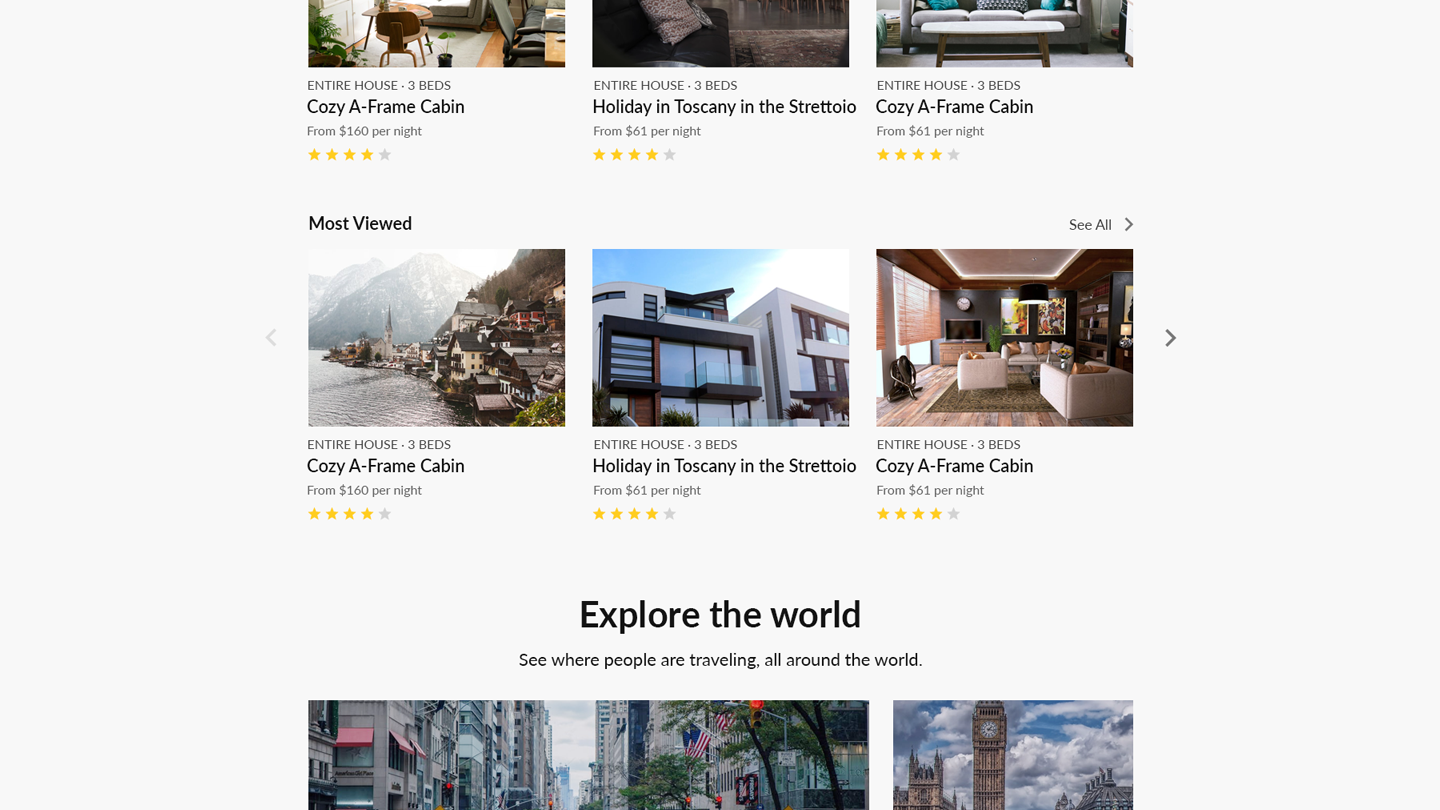The width and height of the screenshot is (1440, 810).
Task: Click star rating under $160 Most Viewed cabin
Action: [x=349, y=514]
